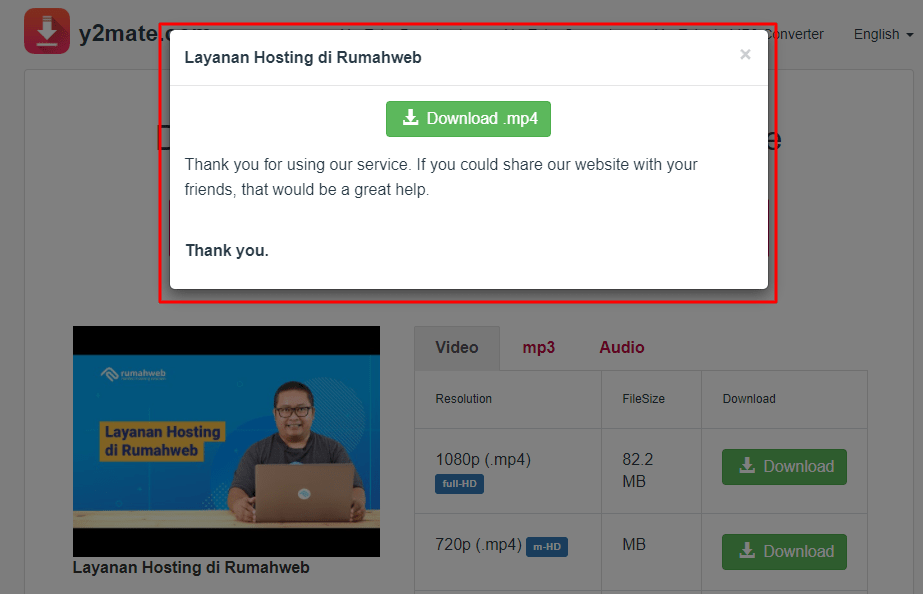This screenshot has width=923, height=594.
Task: Click the 'Resolution' column header
Action: [464, 399]
